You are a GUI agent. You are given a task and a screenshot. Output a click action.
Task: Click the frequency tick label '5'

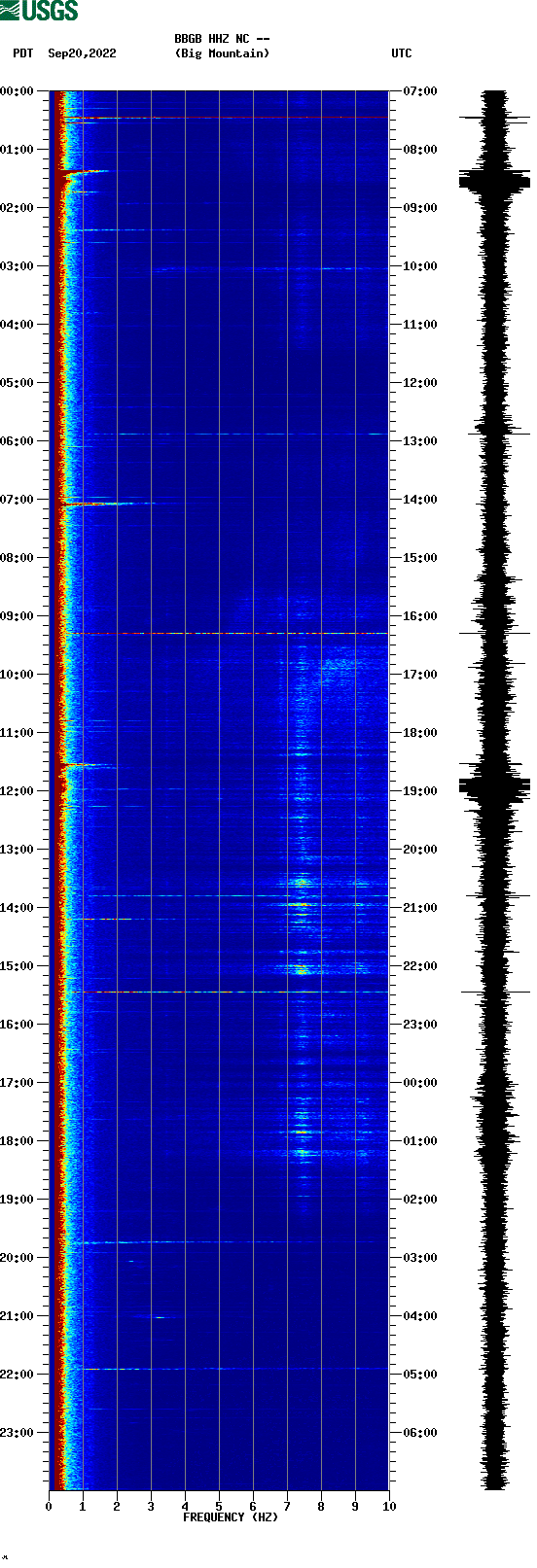click(x=219, y=1507)
